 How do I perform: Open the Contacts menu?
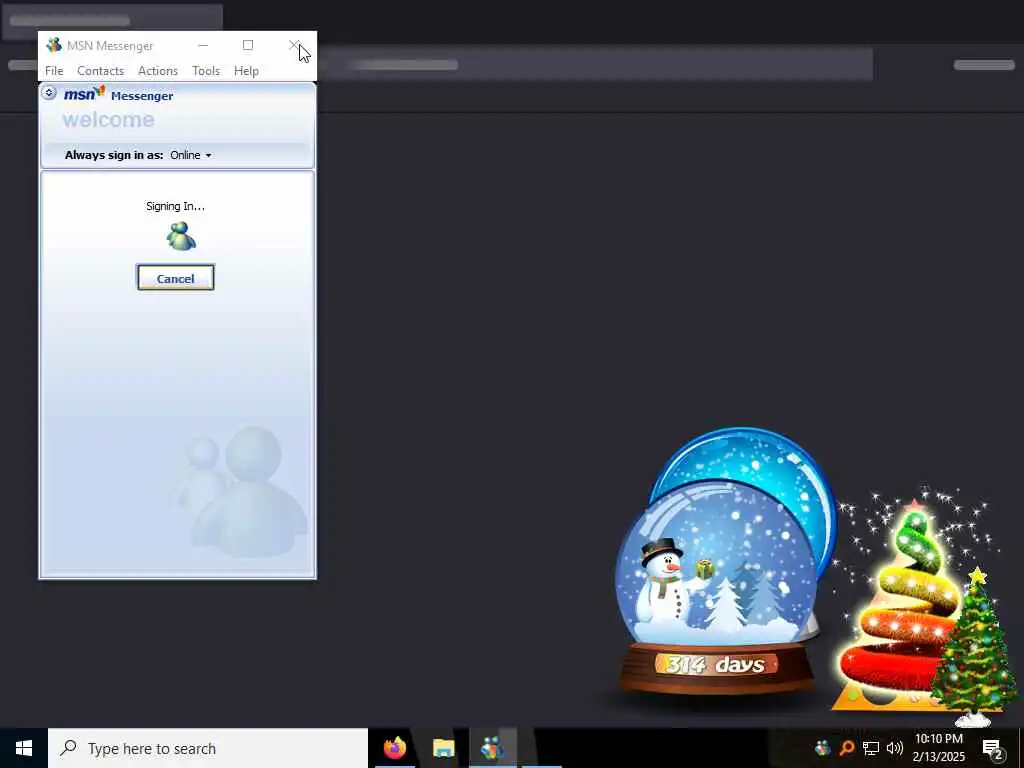[101, 71]
